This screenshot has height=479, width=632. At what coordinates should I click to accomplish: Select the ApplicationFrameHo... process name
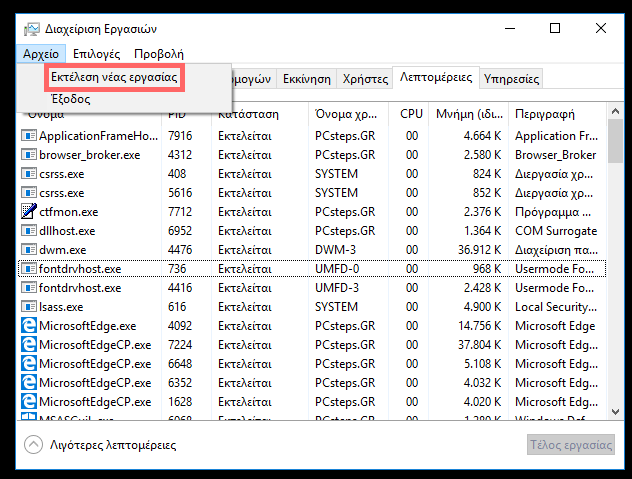tap(99, 136)
